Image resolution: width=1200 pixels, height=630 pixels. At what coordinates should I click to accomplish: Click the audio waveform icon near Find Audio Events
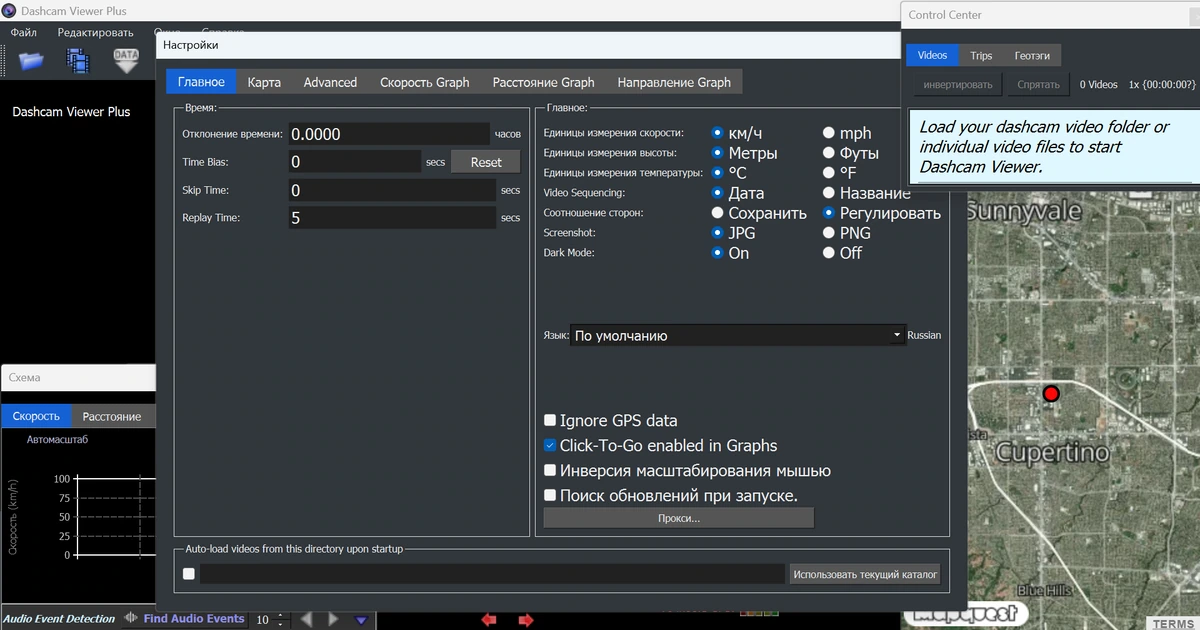[x=131, y=619]
